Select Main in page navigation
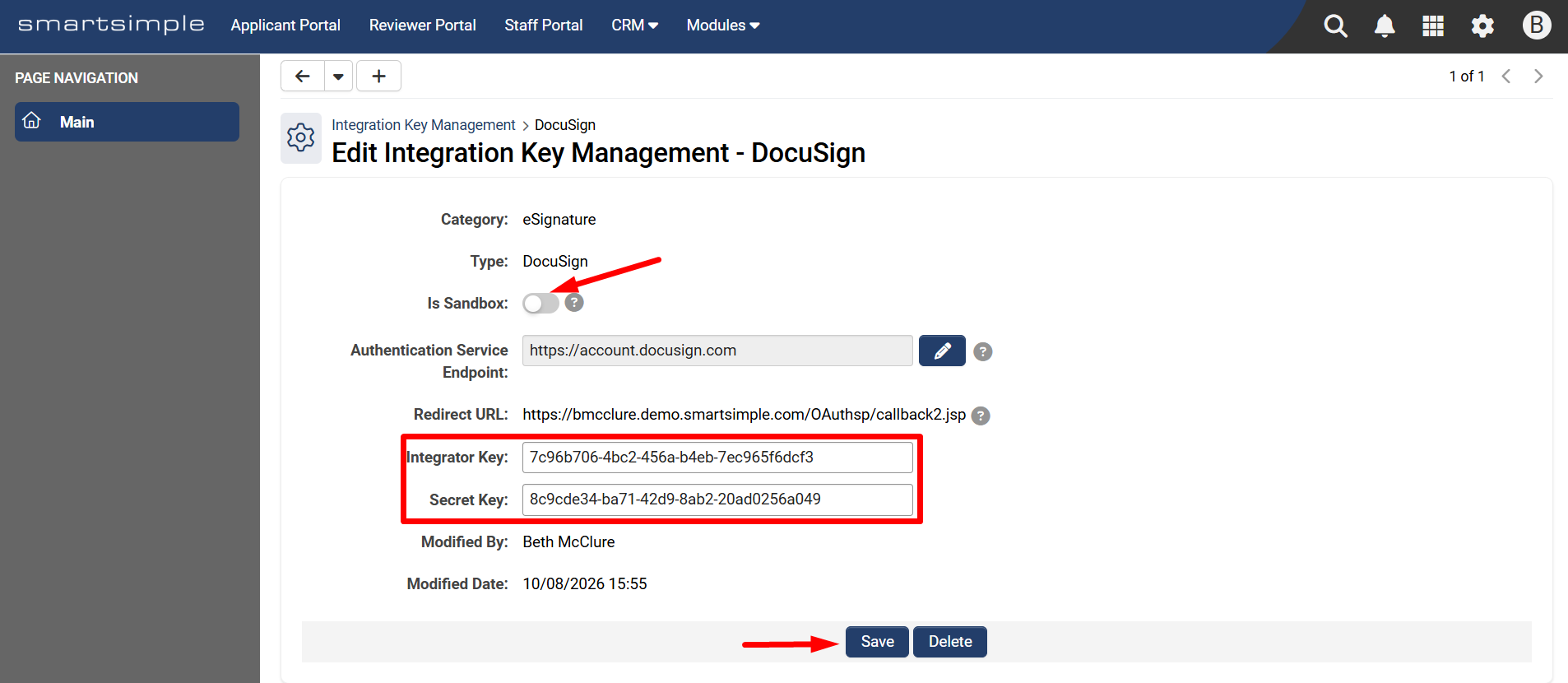1568x683 pixels. pyautogui.click(x=127, y=122)
